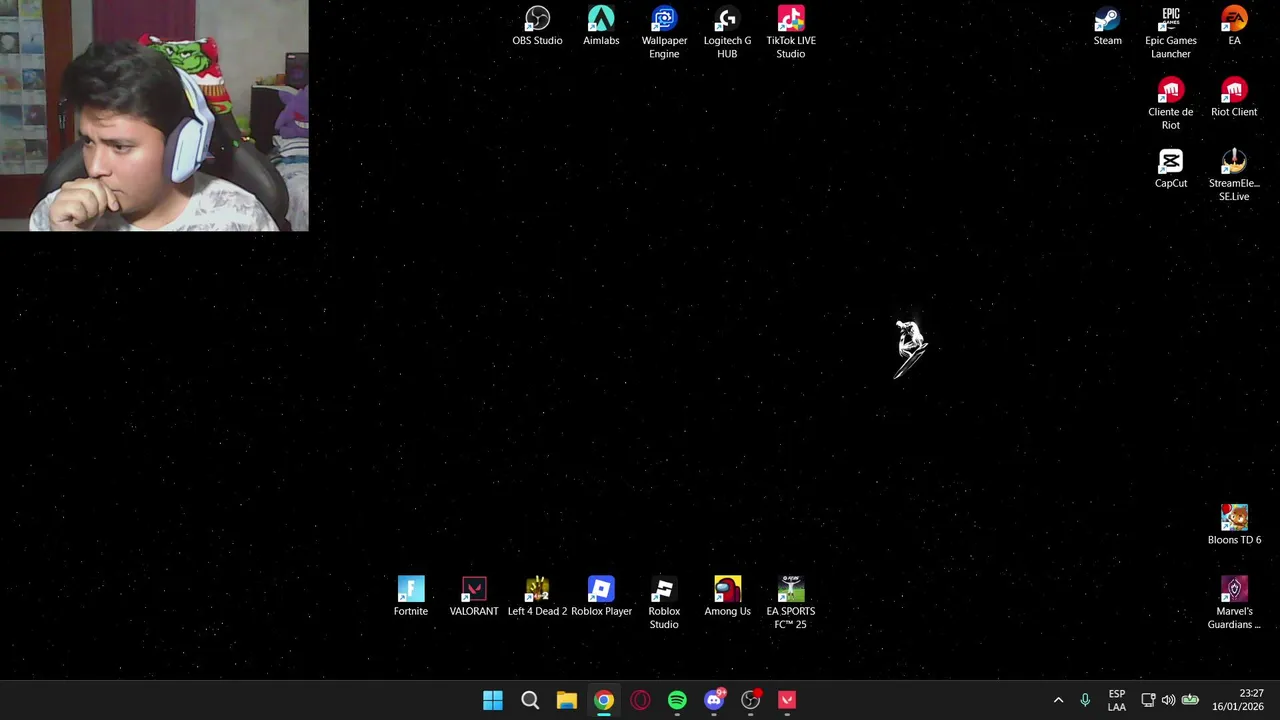Select the Roblox Player desktop icon
Screen dimensions: 1280x720
click(x=601, y=596)
